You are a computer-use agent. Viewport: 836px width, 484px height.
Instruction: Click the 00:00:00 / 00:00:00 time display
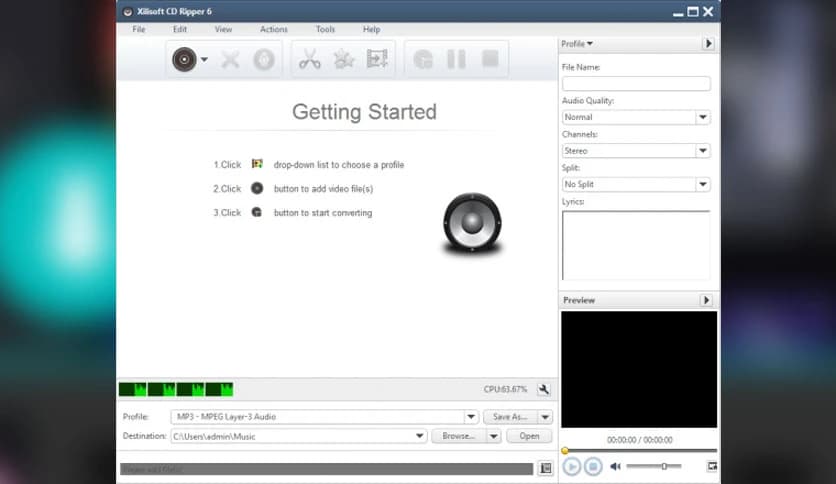pos(639,440)
